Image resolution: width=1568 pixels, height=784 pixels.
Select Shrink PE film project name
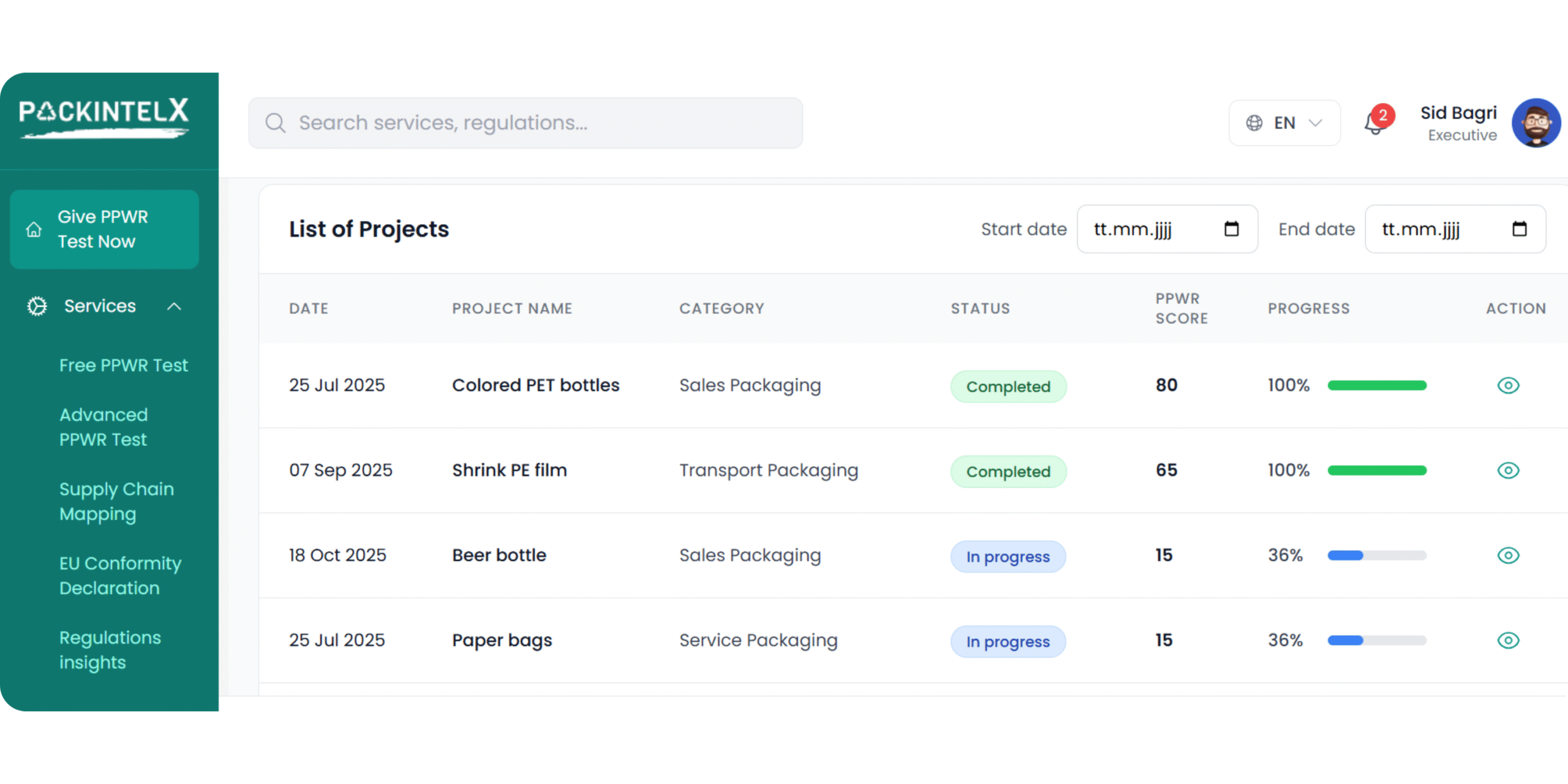(x=510, y=470)
